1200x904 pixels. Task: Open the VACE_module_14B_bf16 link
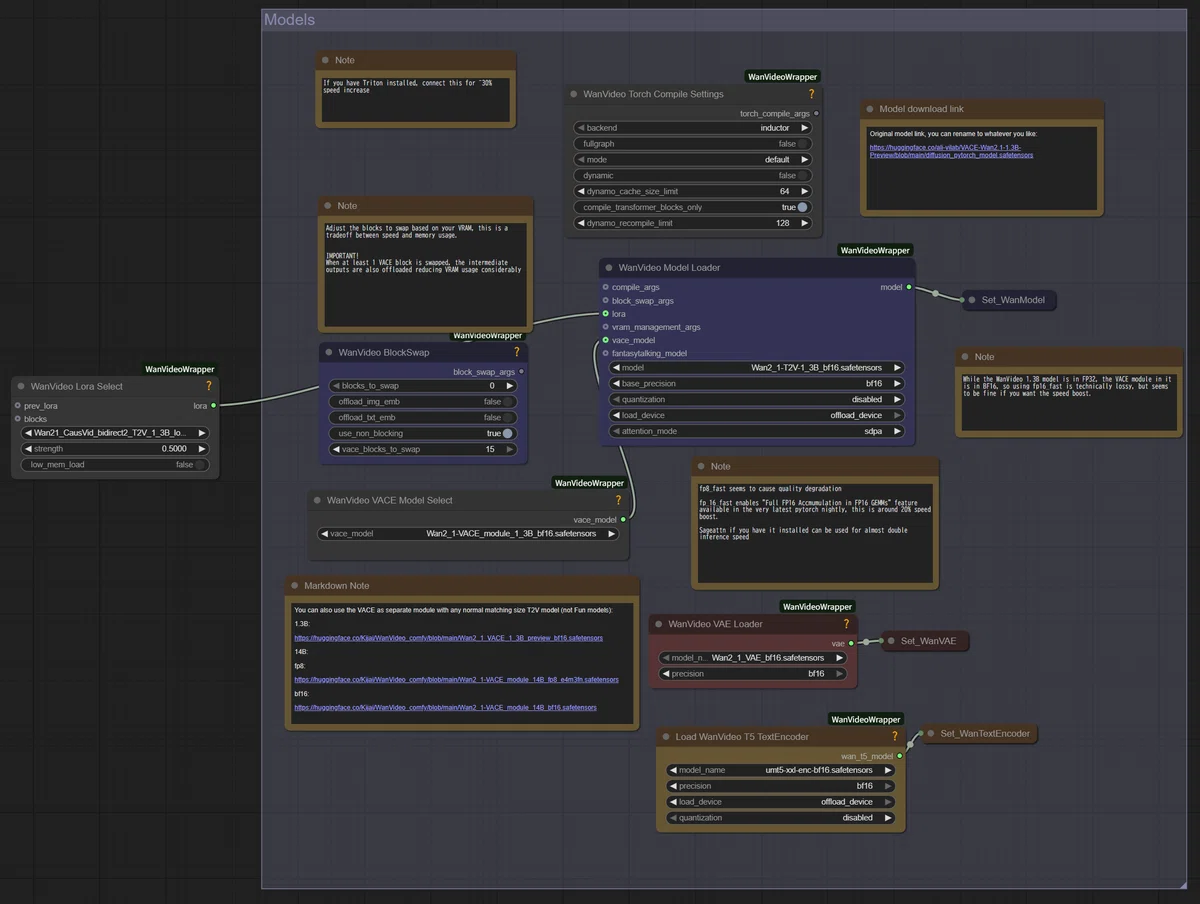(x=445, y=707)
